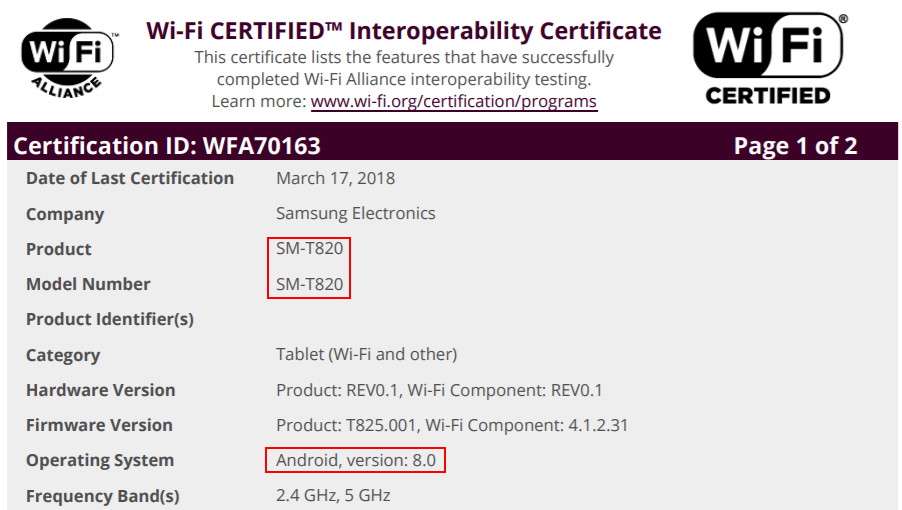
Task: Click the Tablet (Wi-Fi and other) category value
Action: [366, 354]
